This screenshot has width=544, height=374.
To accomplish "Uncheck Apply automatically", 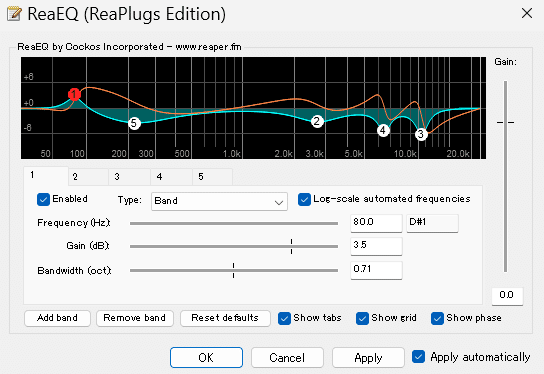I will click(x=418, y=357).
